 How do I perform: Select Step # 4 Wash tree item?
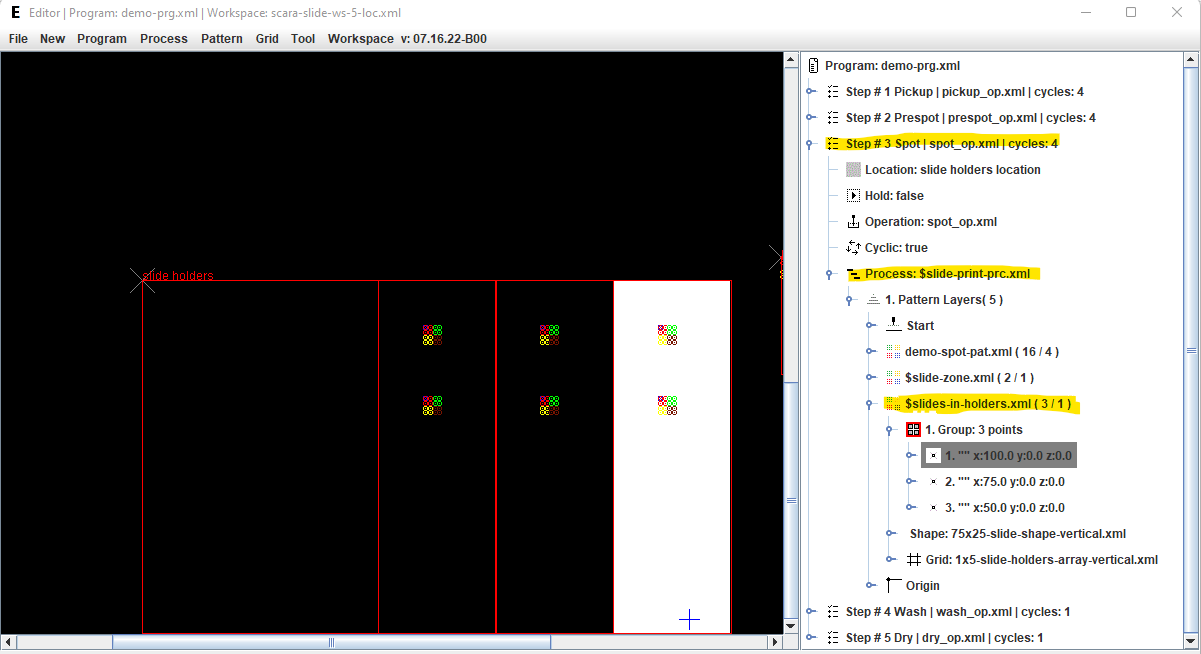[957, 612]
